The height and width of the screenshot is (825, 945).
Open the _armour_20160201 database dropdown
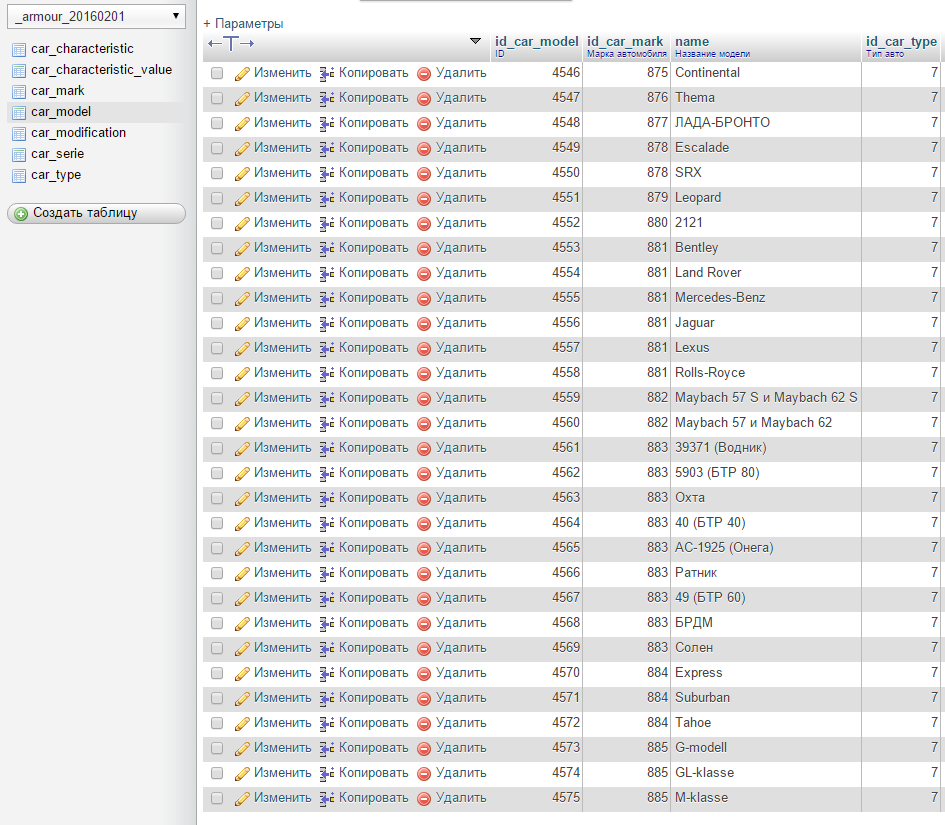pos(96,16)
